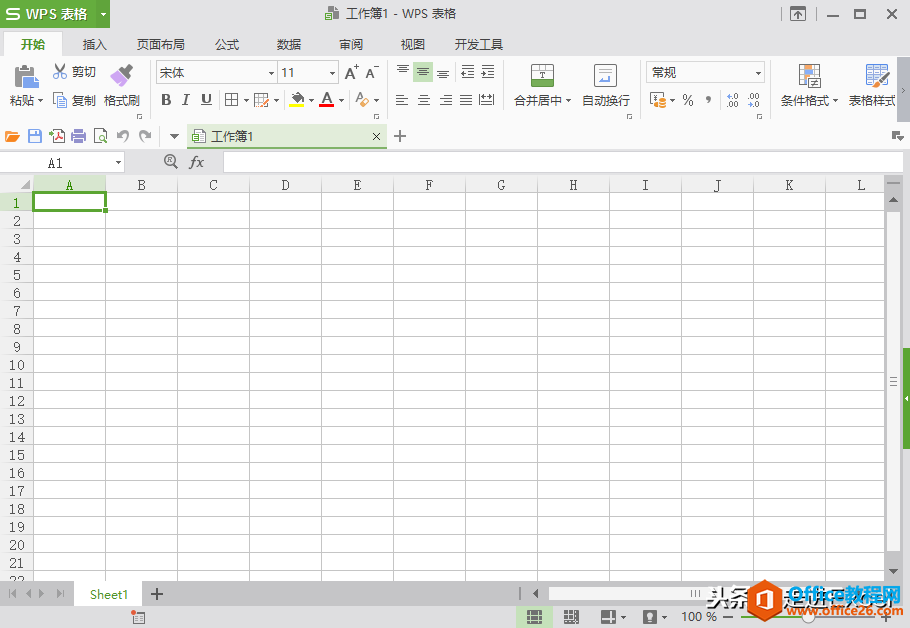Image resolution: width=910 pixels, height=628 pixels.
Task: Select column D header
Action: (286, 185)
